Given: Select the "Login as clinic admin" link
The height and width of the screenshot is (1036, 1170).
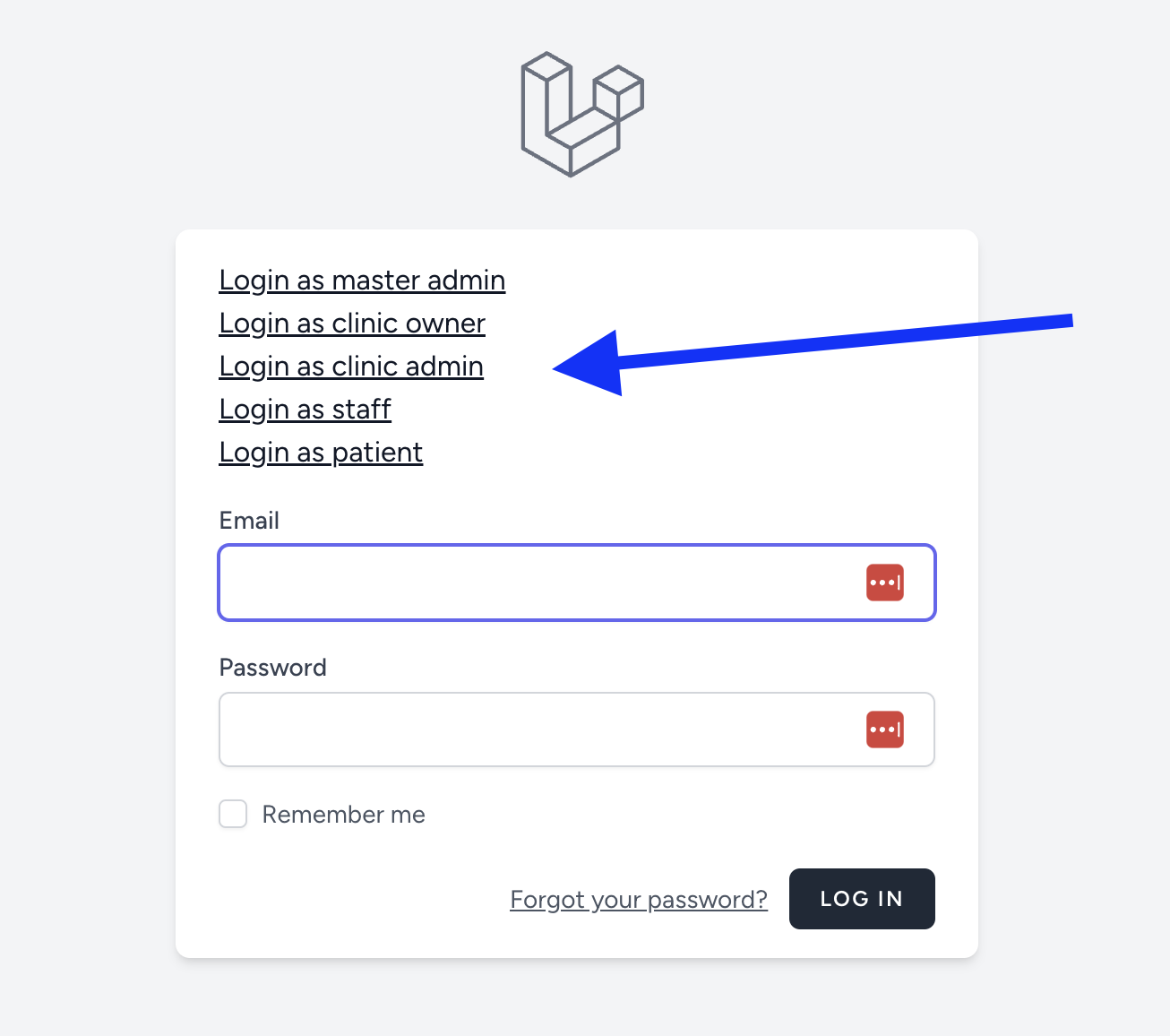Looking at the screenshot, I should point(351,367).
